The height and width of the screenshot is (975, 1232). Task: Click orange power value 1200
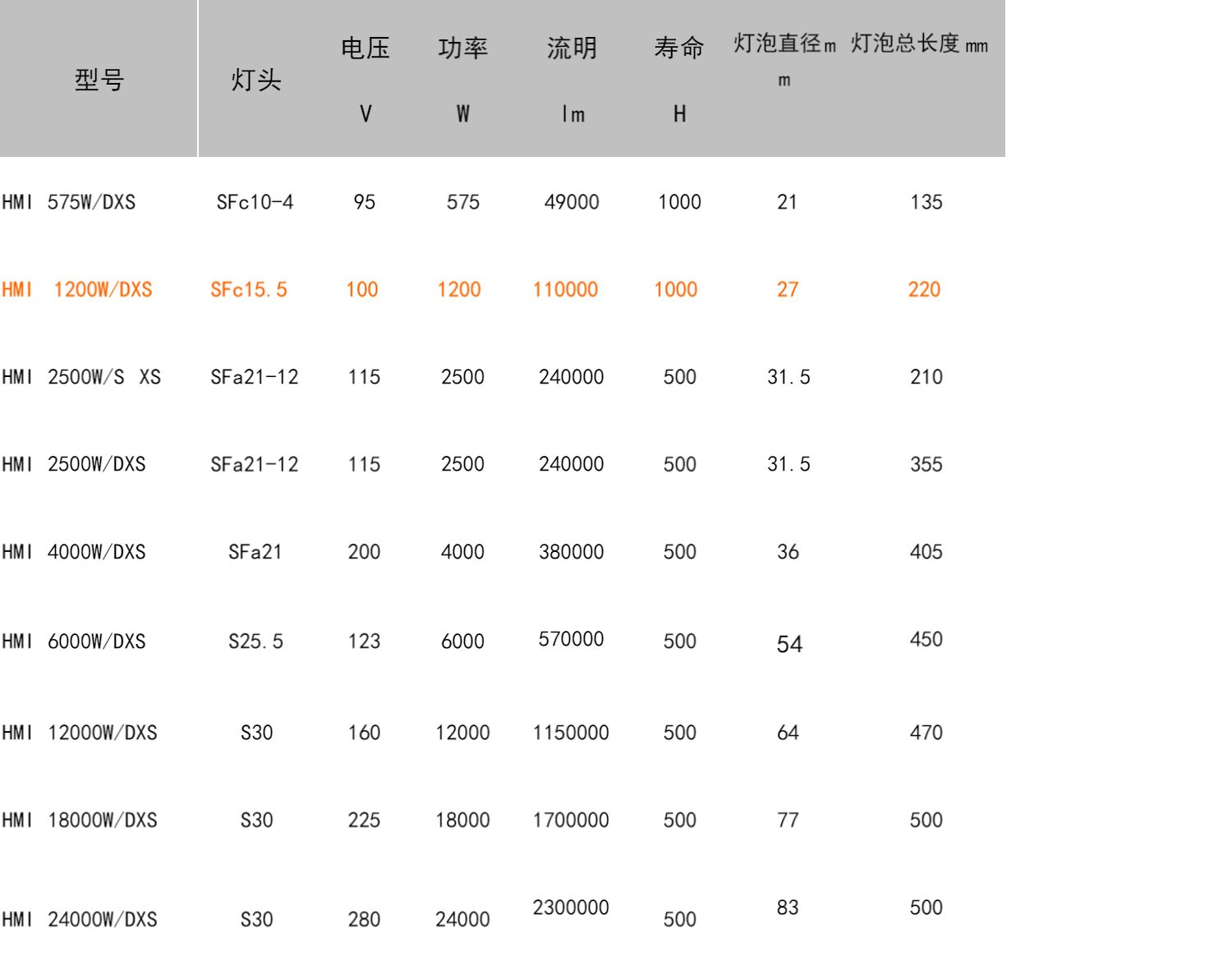coord(459,289)
